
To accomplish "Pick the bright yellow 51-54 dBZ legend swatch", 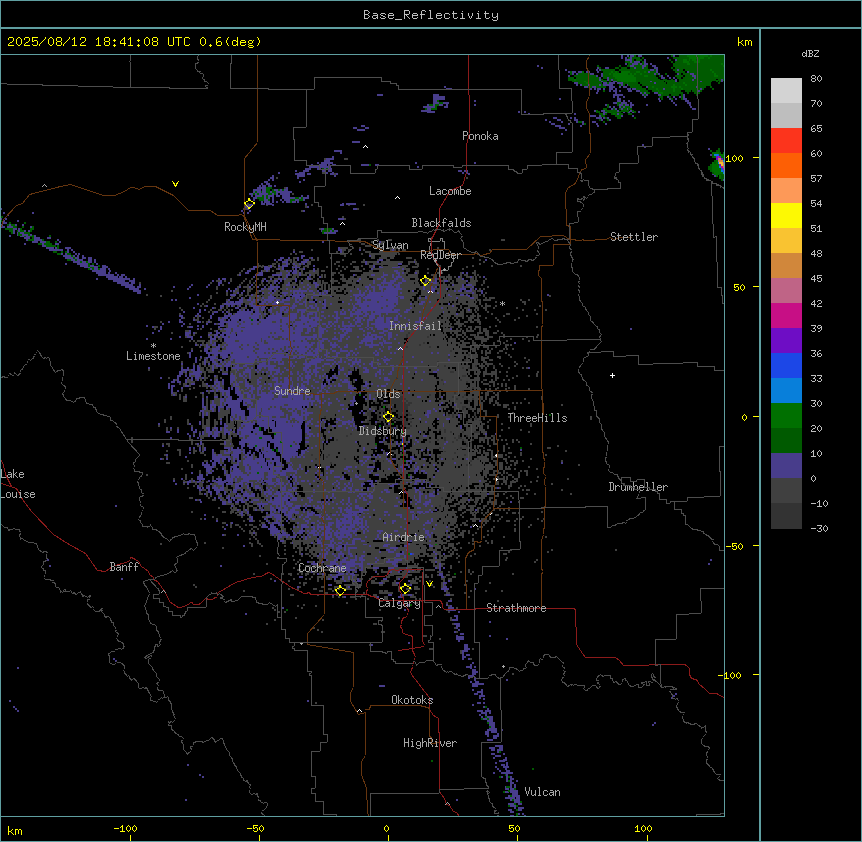I will click(786, 215).
